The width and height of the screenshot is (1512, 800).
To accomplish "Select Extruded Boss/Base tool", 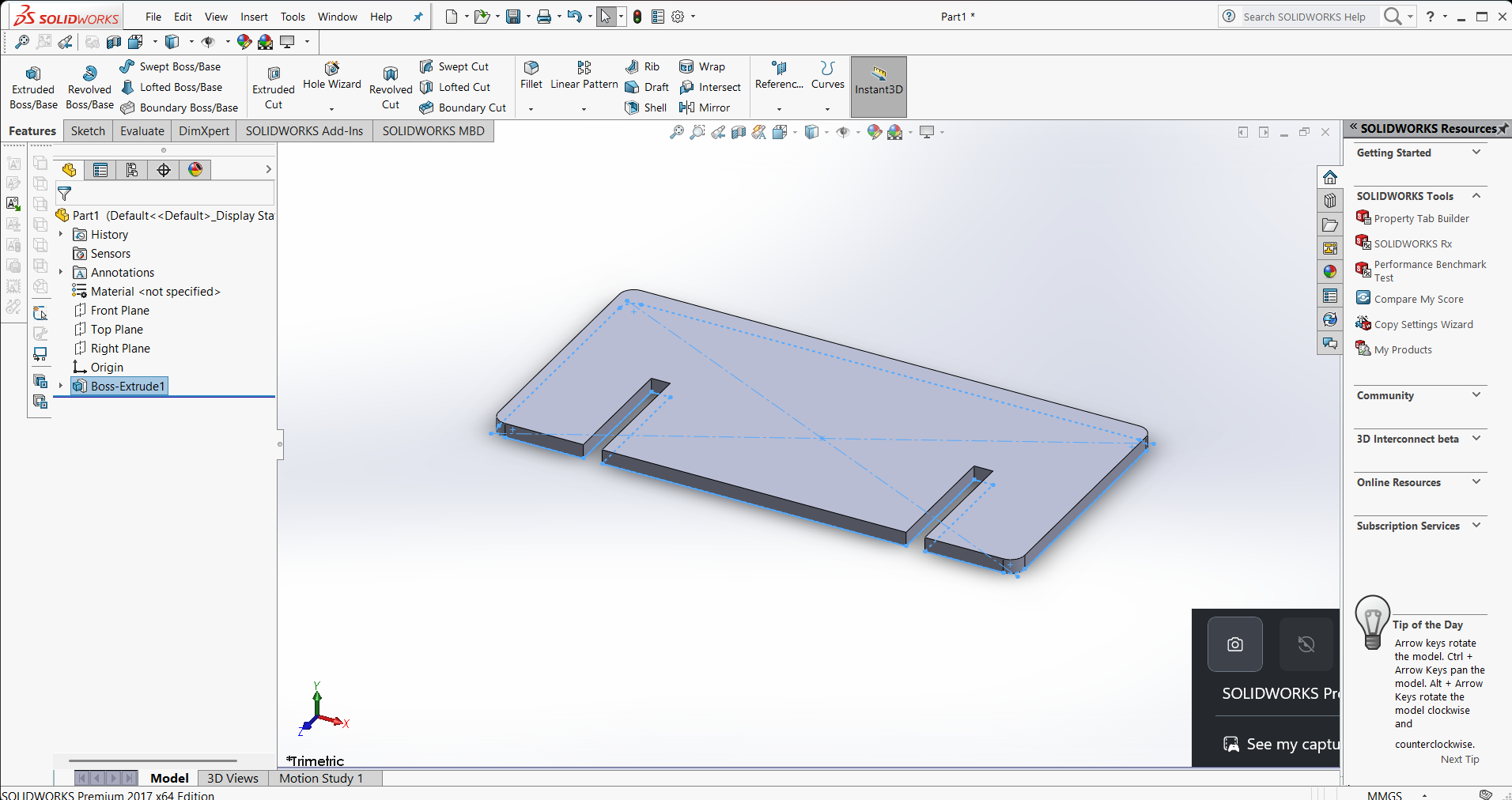I will tap(33, 87).
